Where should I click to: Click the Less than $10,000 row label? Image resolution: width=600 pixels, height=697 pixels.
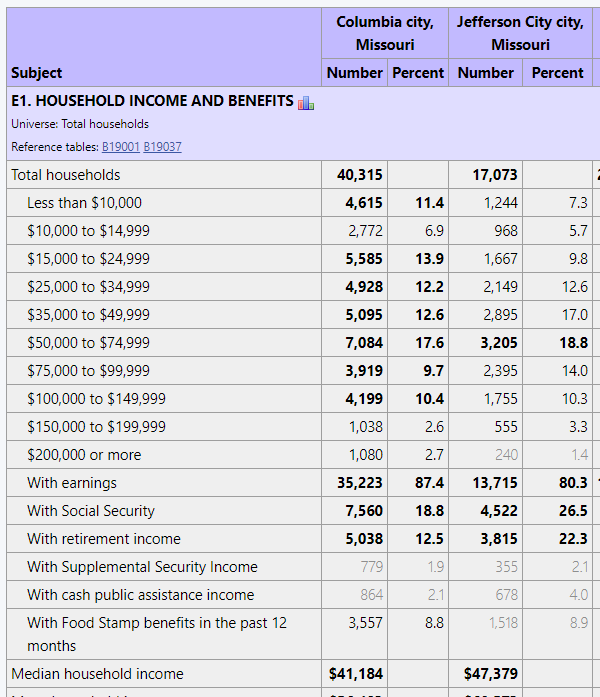[x=84, y=203]
